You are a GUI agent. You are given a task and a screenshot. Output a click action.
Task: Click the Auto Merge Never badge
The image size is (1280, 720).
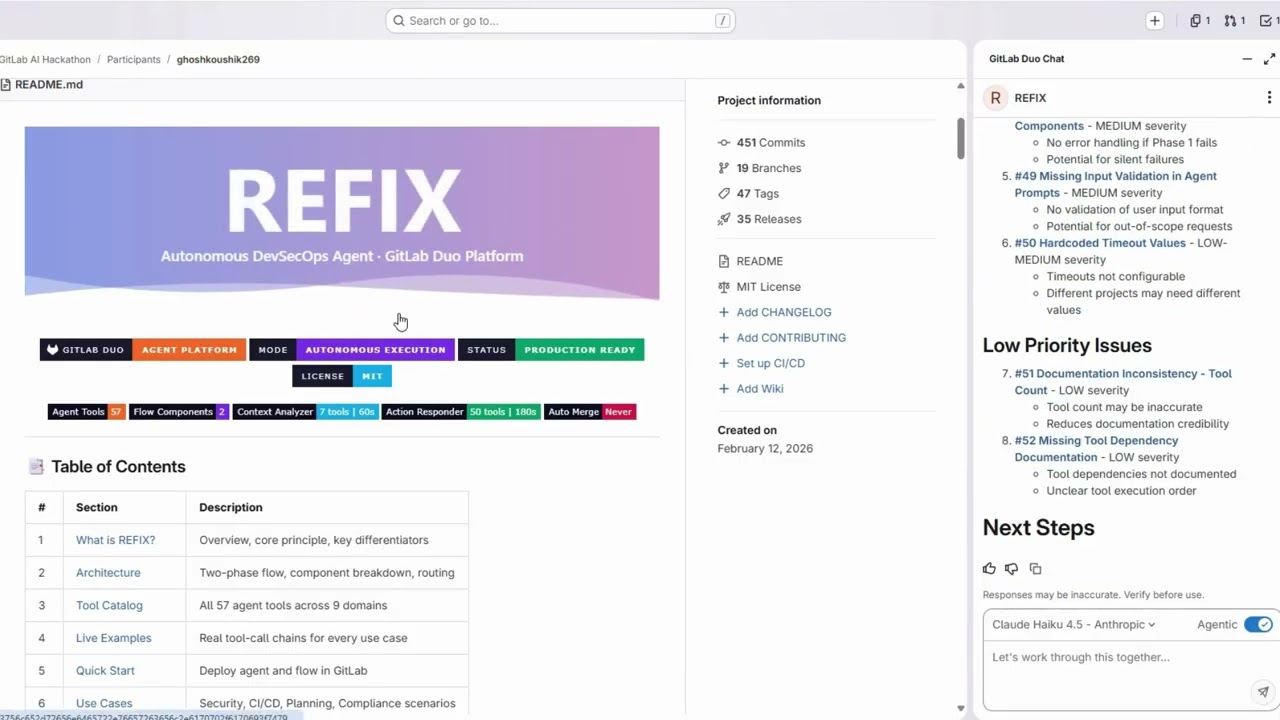590,412
